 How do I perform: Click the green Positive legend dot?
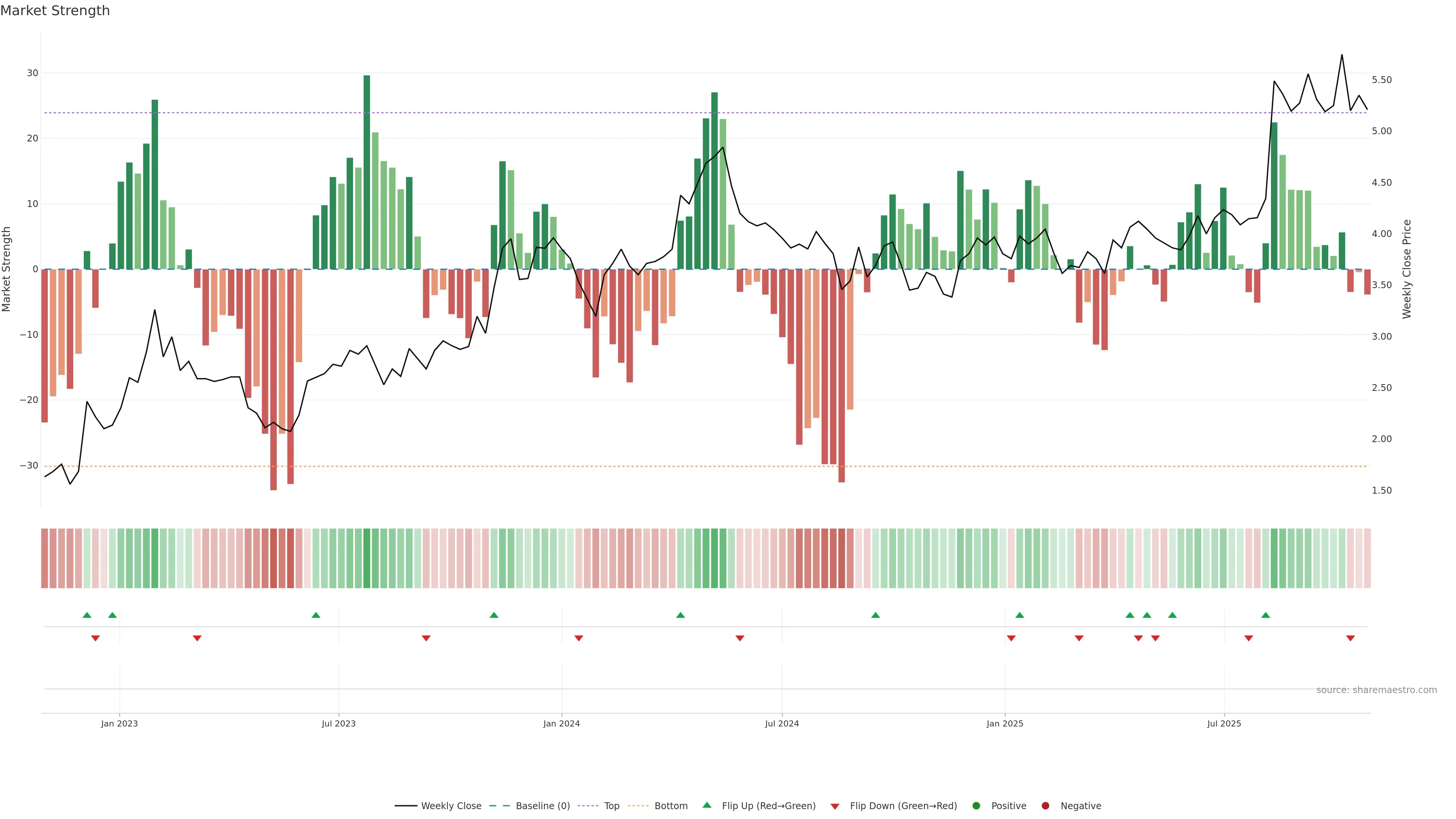976,806
